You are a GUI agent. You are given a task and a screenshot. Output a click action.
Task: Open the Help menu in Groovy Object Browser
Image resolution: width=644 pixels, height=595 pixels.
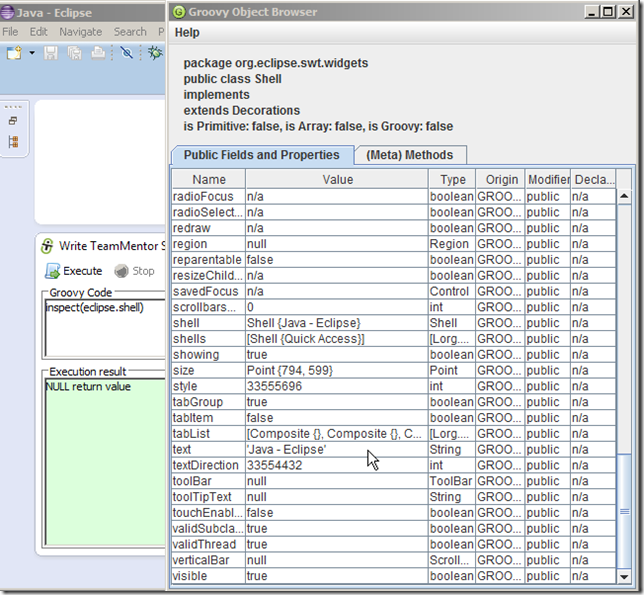pos(187,33)
